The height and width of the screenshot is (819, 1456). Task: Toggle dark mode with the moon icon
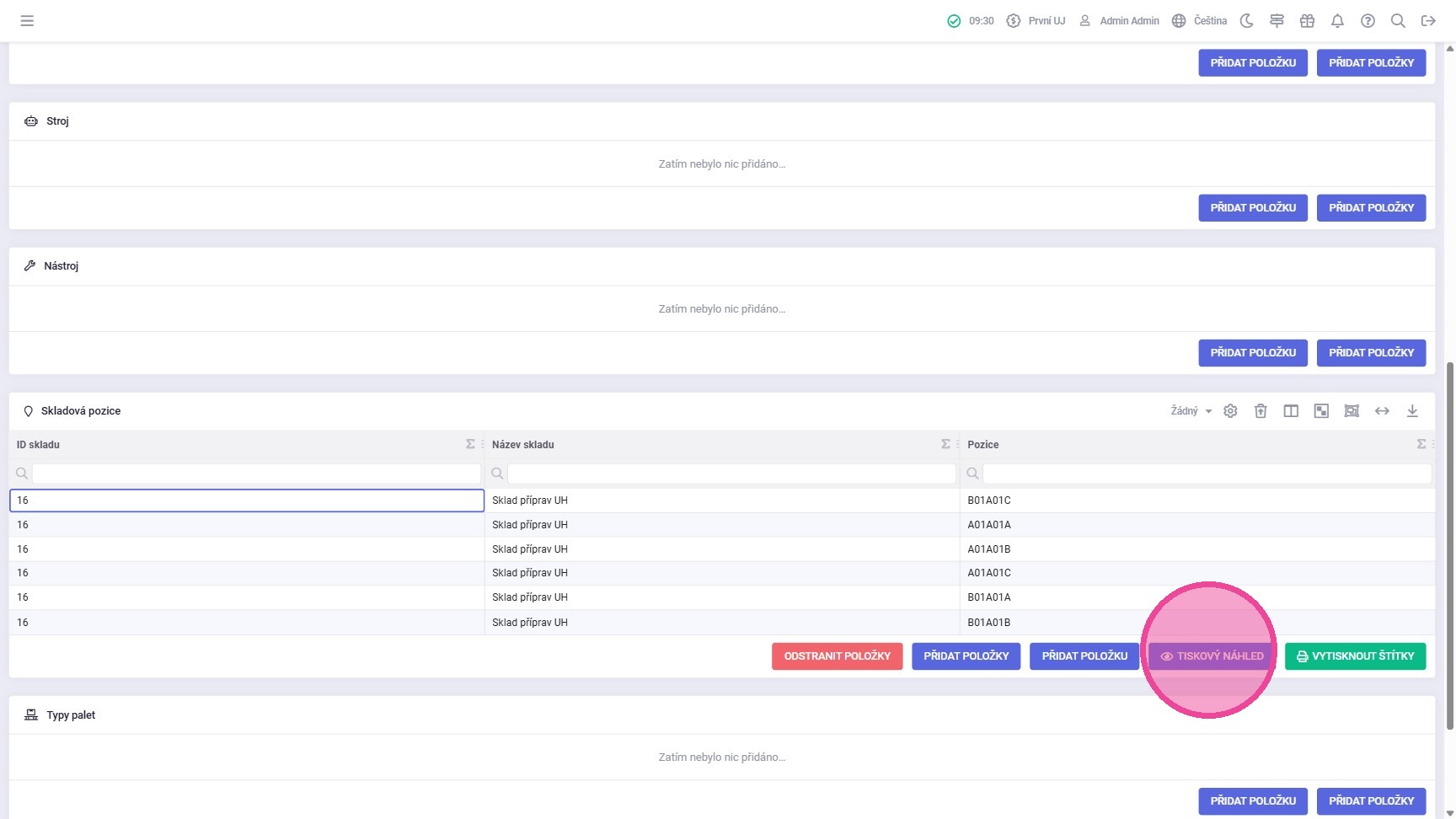[x=1247, y=21]
